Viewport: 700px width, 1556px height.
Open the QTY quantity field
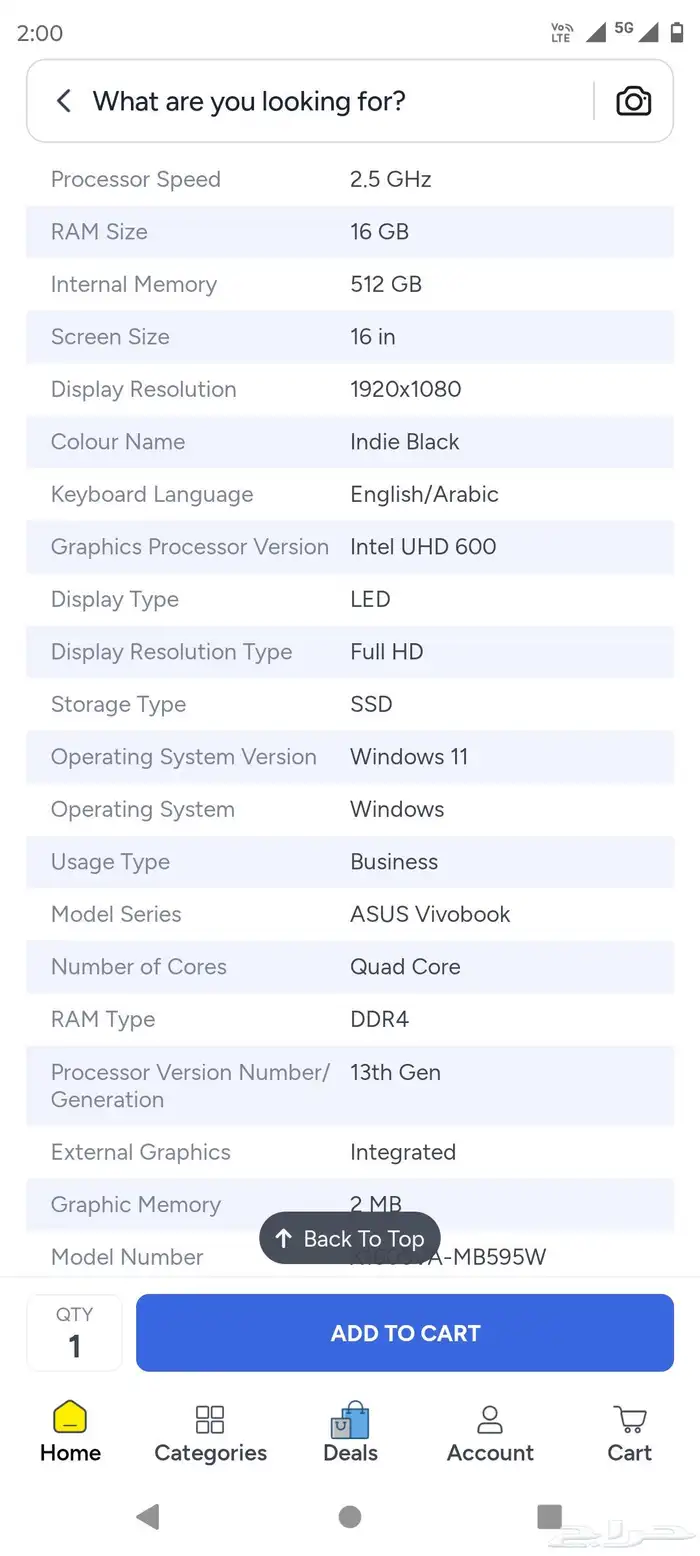coord(73,1332)
